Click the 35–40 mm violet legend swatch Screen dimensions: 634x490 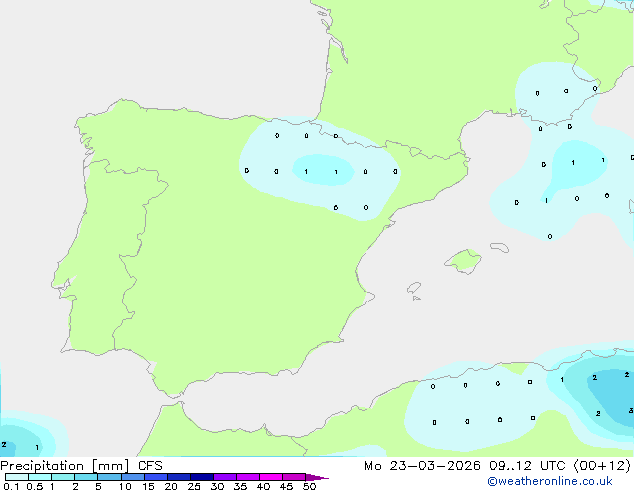[x=248, y=477]
